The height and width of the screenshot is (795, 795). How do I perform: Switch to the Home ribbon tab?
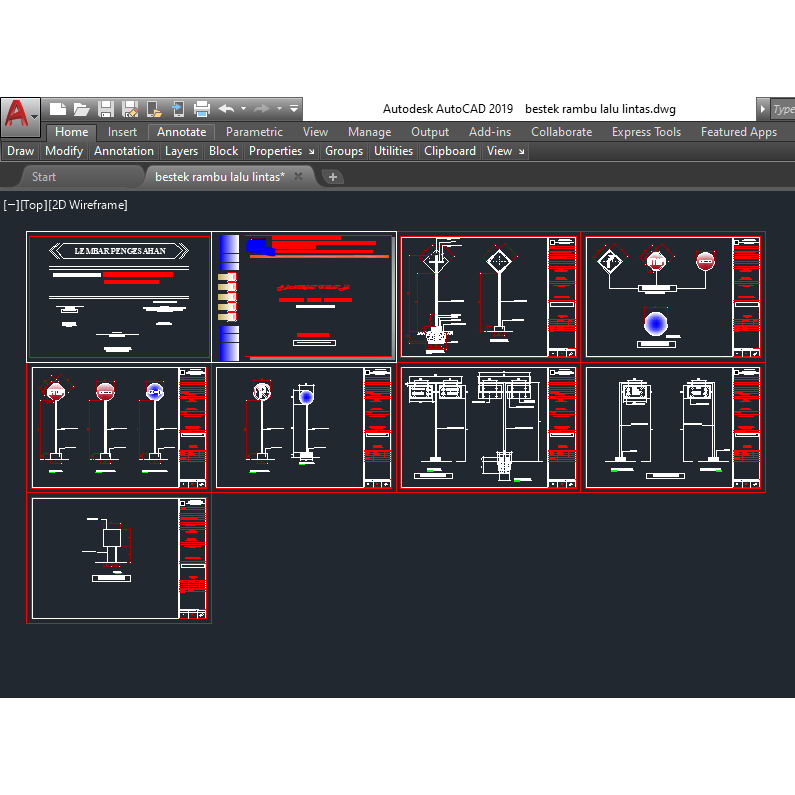point(71,132)
